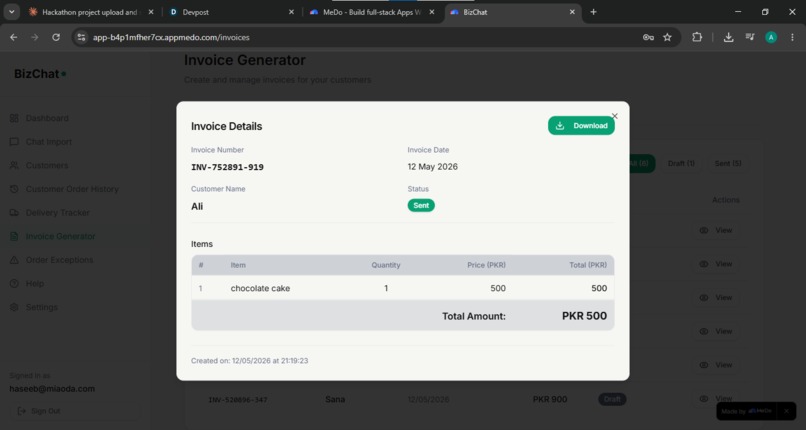This screenshot has width=806, height=430.
Task: Click the site information icon in address bar
Action: coord(81,37)
